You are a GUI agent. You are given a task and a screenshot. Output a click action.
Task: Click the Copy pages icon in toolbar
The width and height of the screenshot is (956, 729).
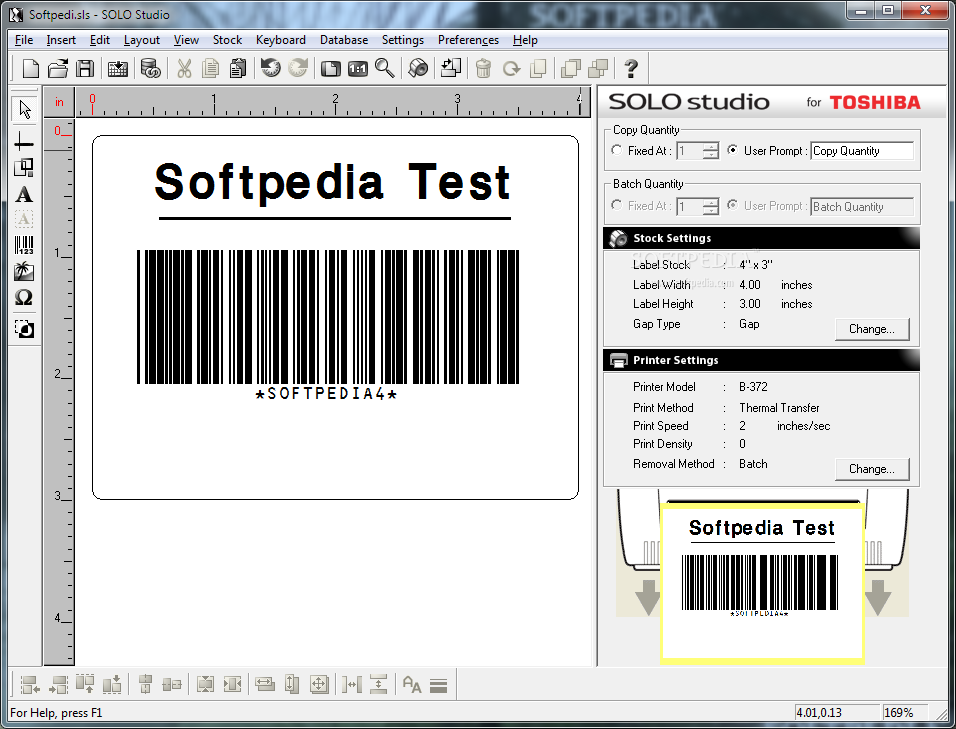(210, 68)
